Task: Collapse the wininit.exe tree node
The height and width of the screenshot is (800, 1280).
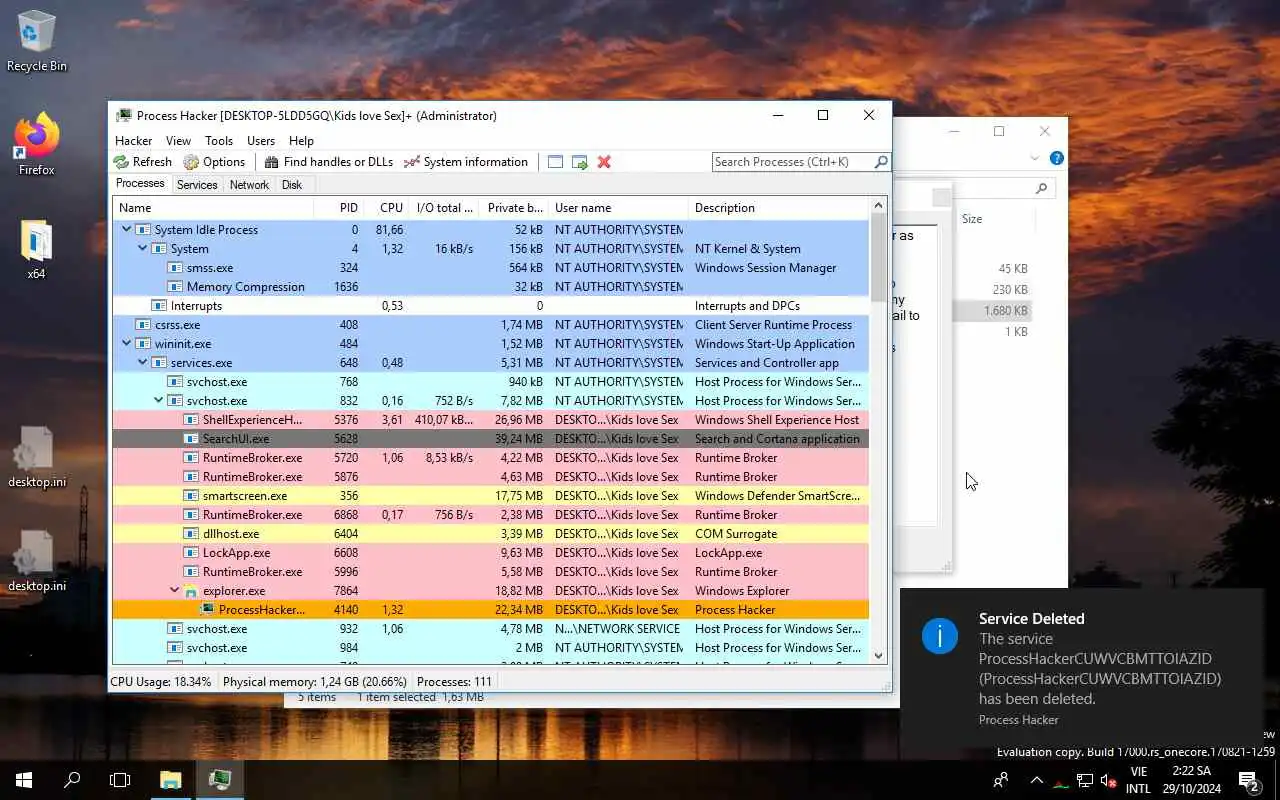Action: click(x=126, y=344)
